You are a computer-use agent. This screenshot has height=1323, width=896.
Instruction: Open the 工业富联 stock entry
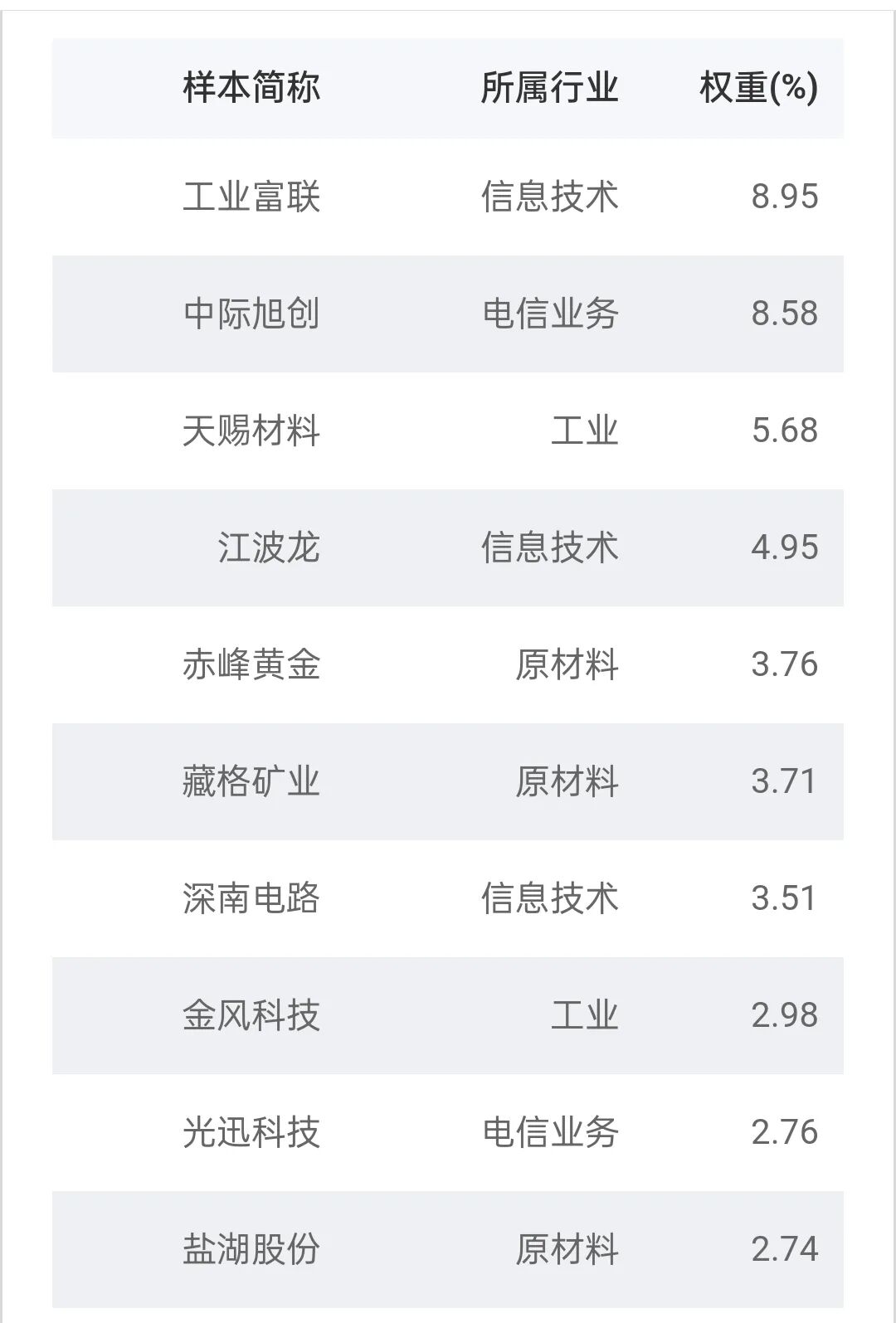point(251,197)
